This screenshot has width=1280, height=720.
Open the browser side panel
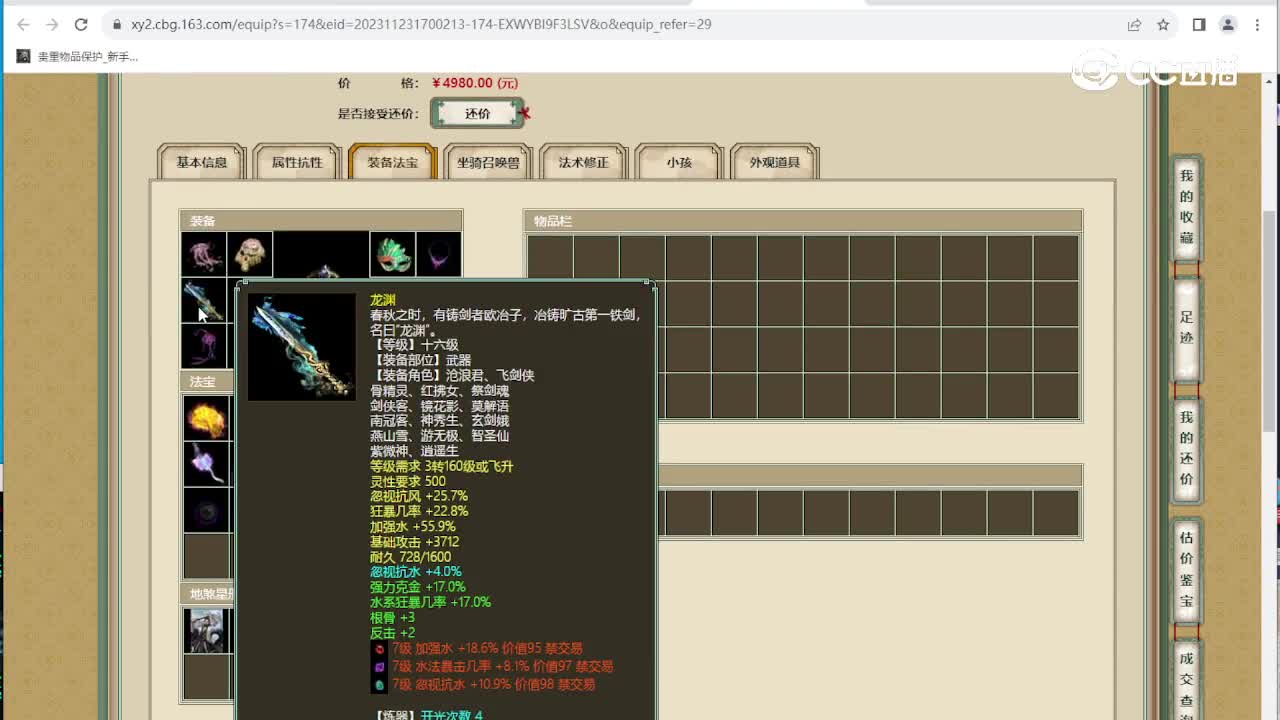[1199, 24]
